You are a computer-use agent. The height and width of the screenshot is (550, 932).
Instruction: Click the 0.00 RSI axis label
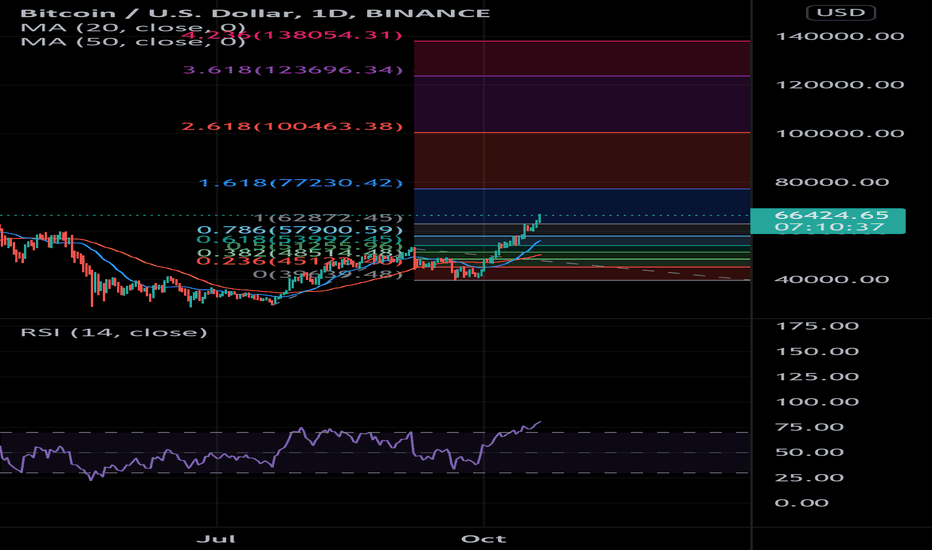click(x=801, y=503)
